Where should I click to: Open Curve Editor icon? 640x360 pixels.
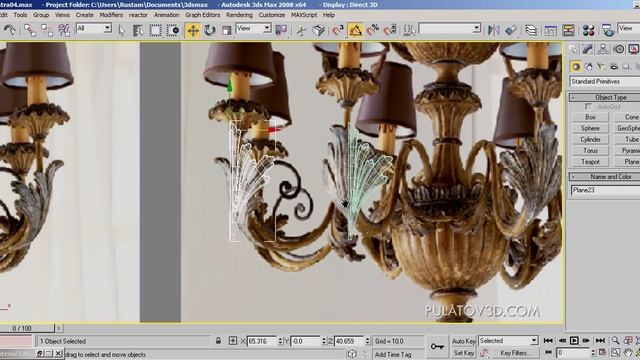point(550,30)
